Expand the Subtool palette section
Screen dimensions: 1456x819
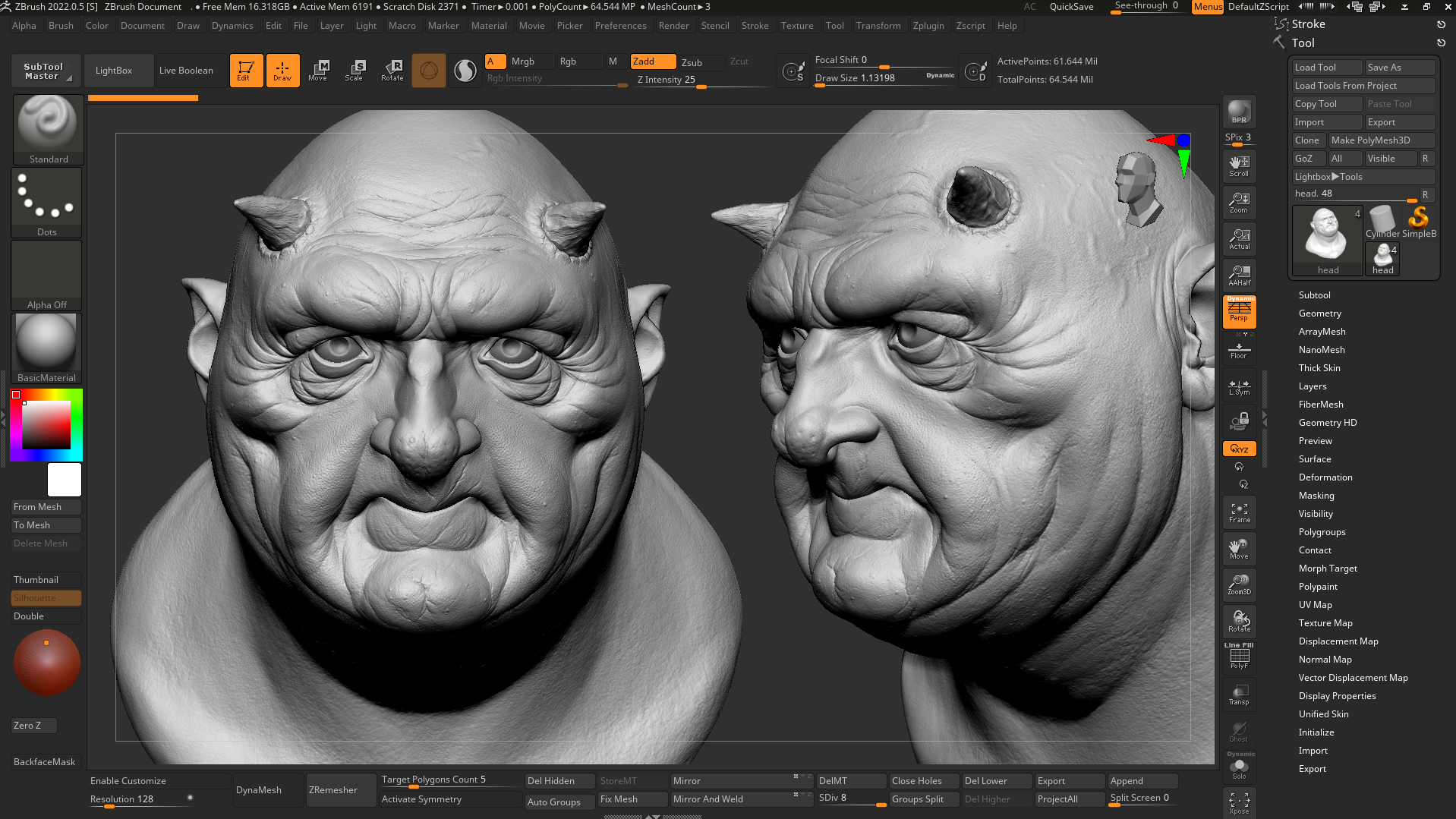pyautogui.click(x=1314, y=295)
